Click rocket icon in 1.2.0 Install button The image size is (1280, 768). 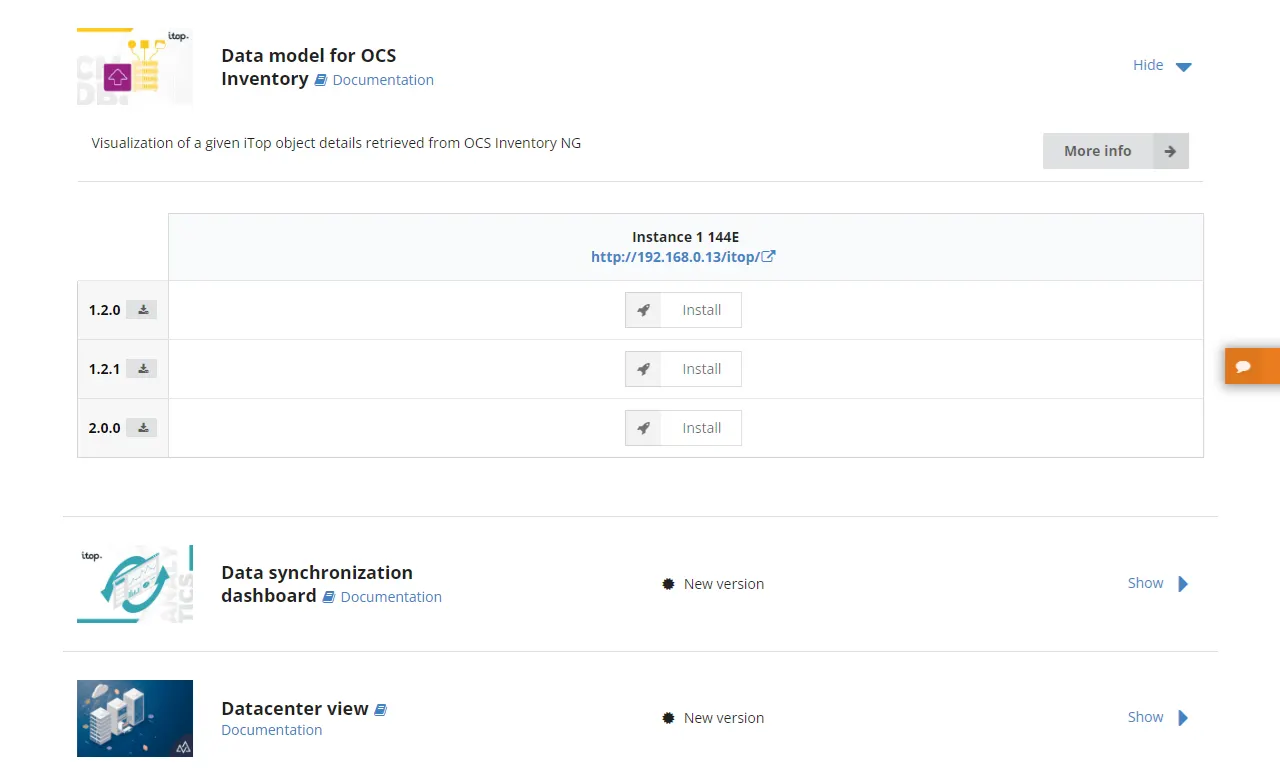pos(643,310)
